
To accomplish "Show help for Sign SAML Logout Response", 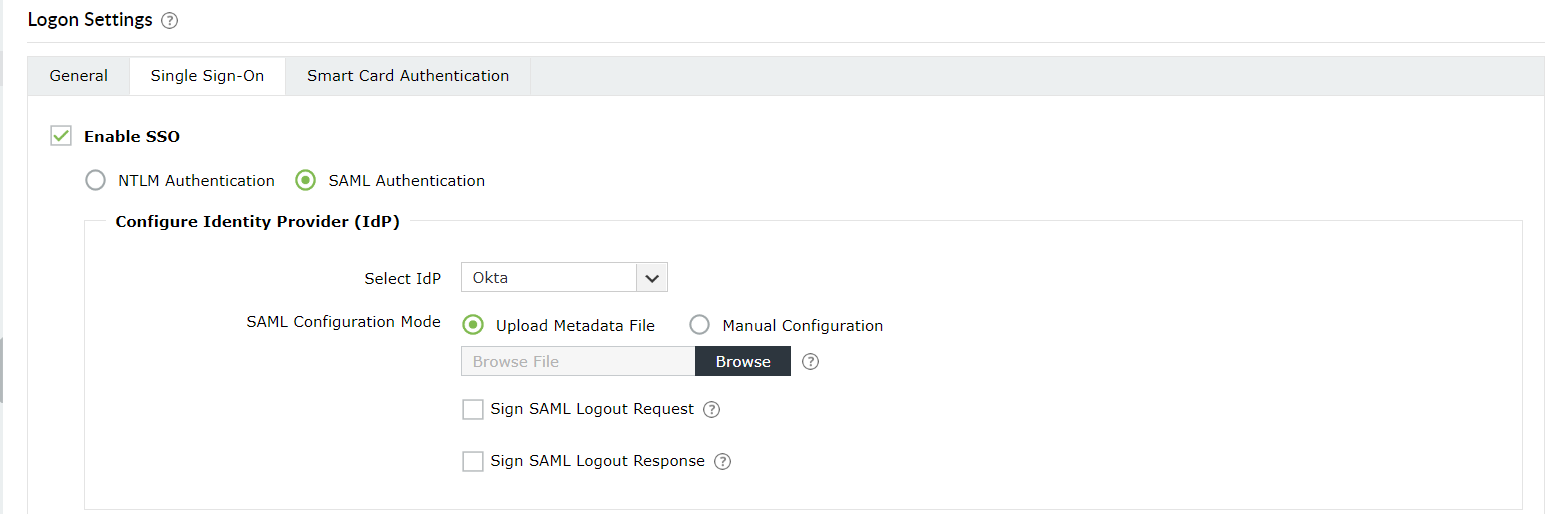I will pos(723,461).
